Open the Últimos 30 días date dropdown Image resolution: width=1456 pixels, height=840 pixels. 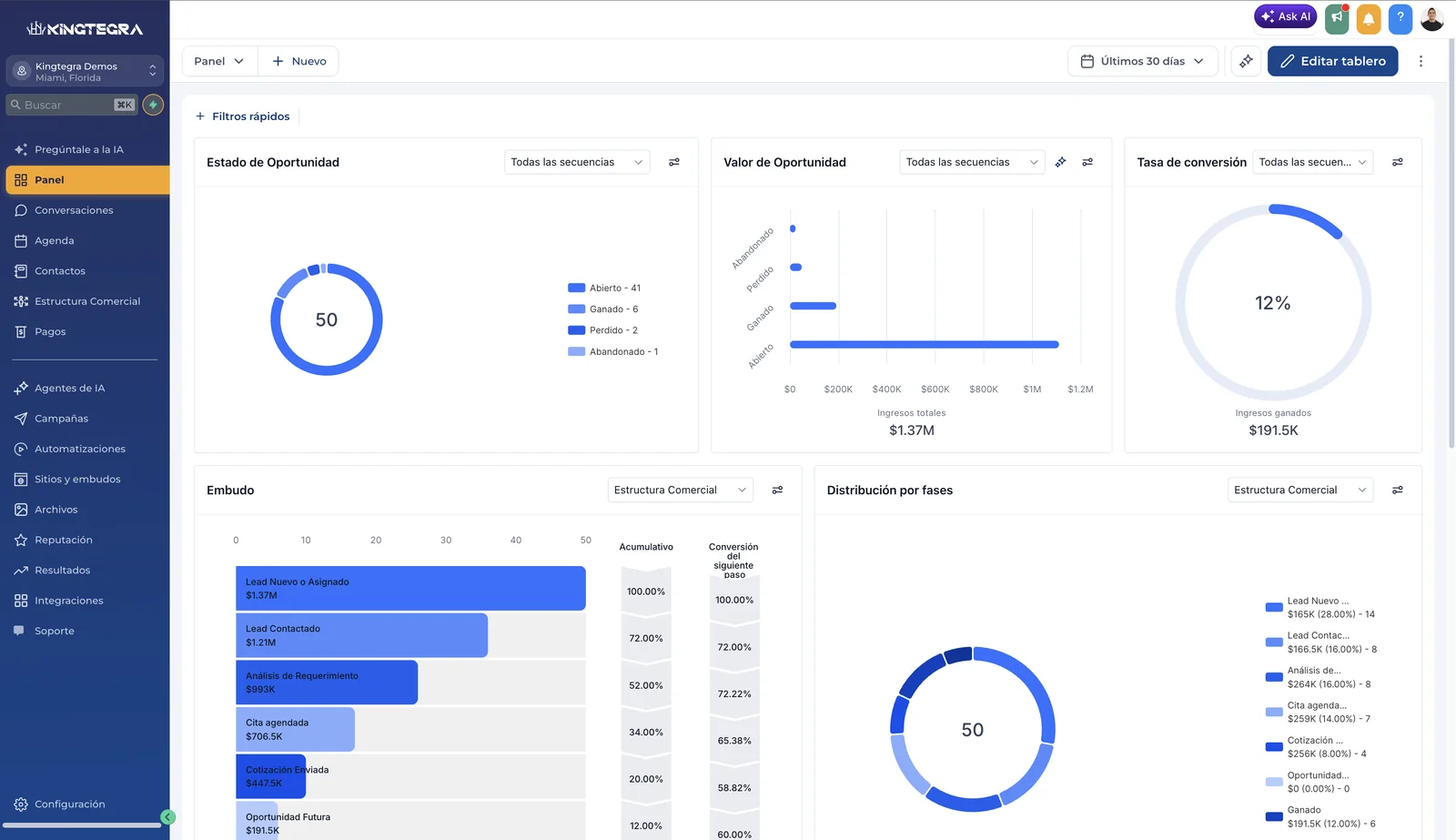[x=1142, y=61]
